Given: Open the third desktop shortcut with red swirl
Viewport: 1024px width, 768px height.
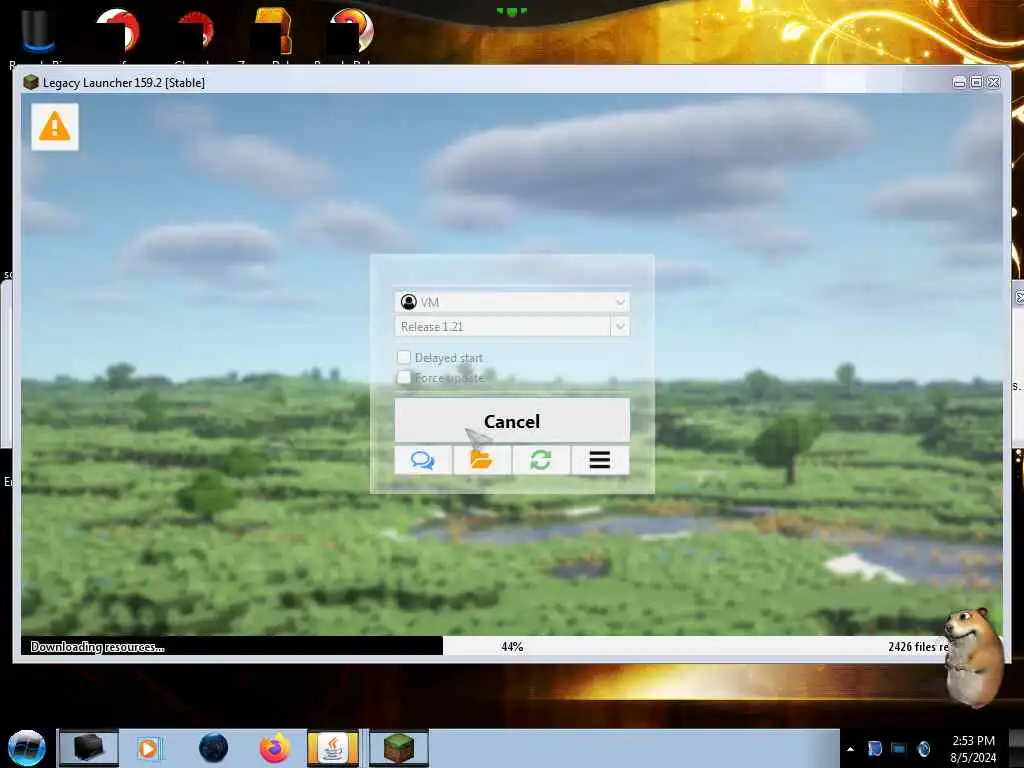Looking at the screenshot, I should pyautogui.click(x=196, y=33).
